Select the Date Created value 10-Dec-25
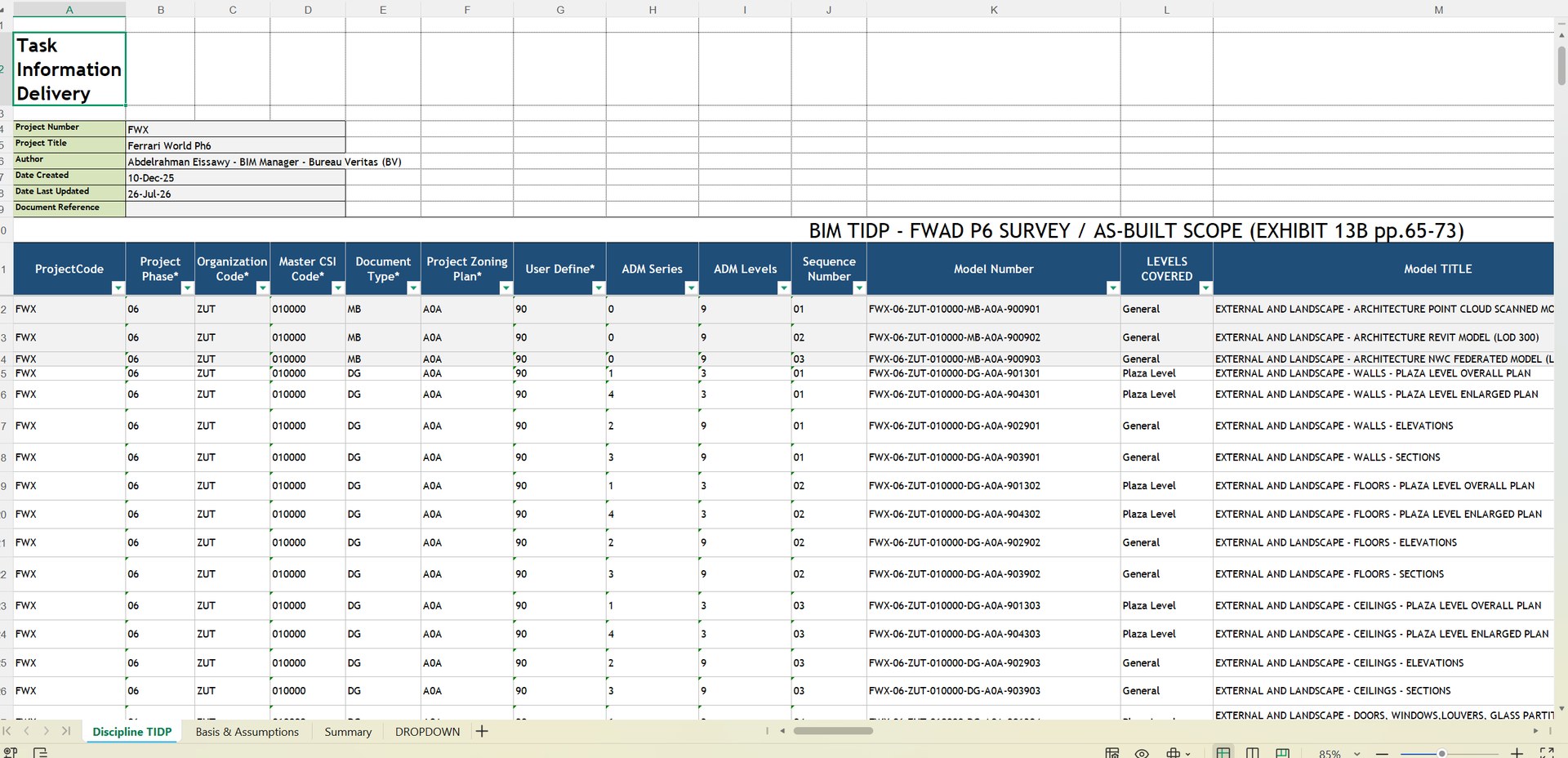Screen dimensions: 1568x758 coord(235,177)
